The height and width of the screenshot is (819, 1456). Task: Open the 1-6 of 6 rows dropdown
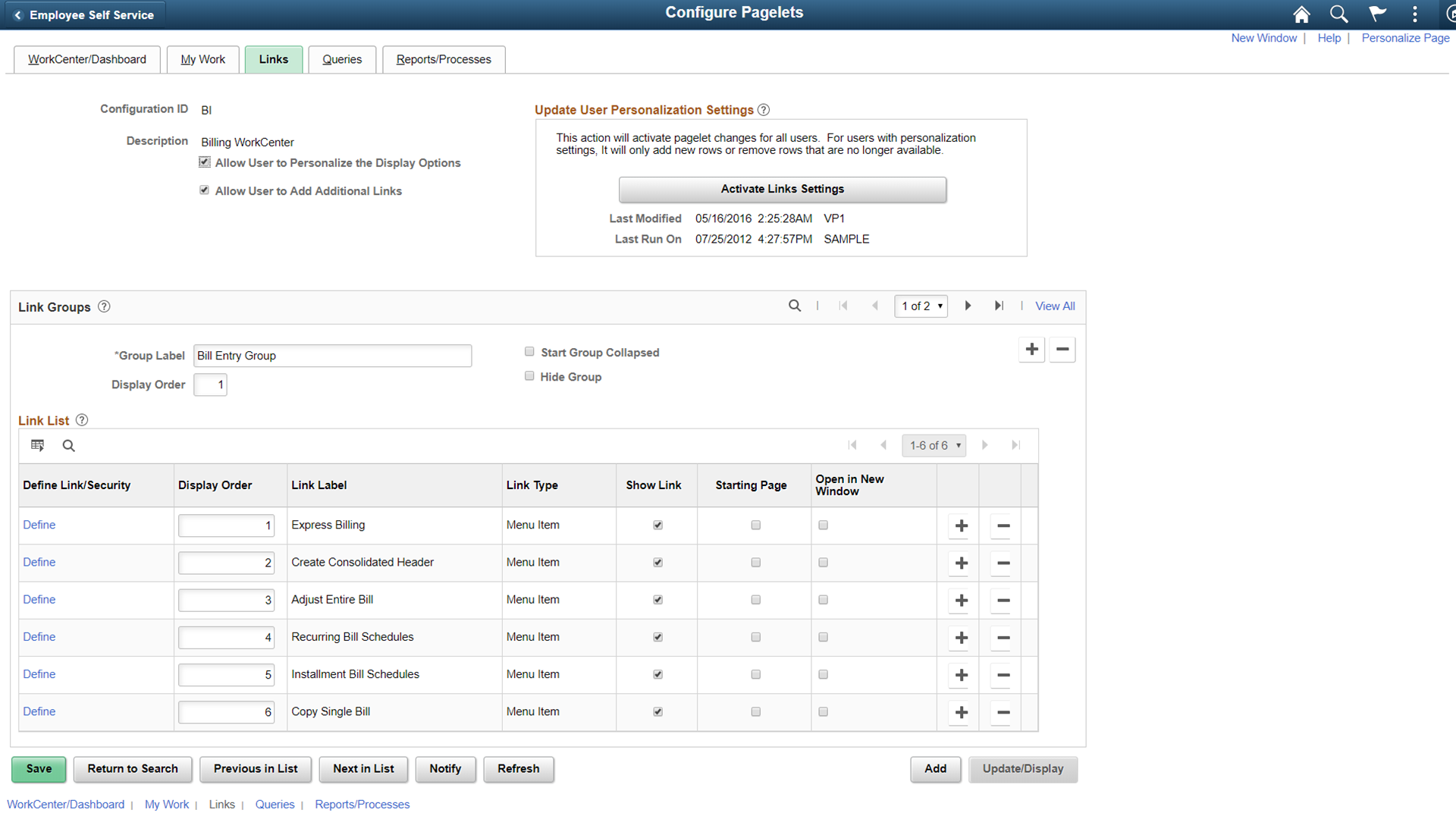(x=934, y=445)
